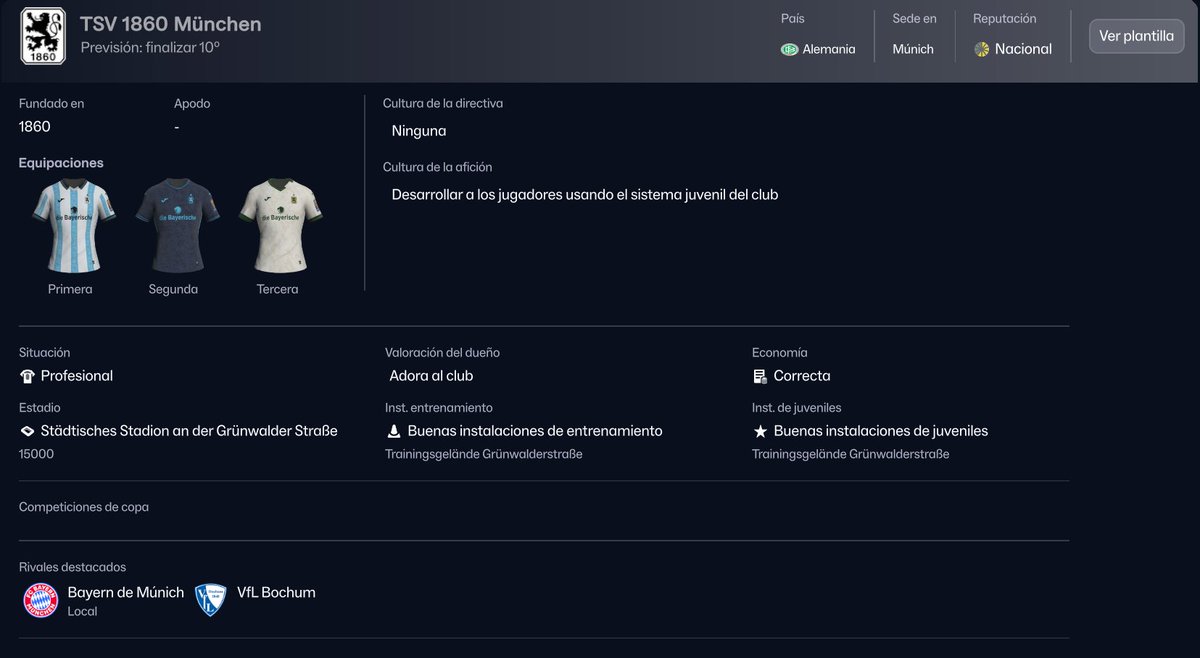The image size is (1200, 658).
Task: Click the 'Valoración del dueño' label
Action: (x=442, y=353)
